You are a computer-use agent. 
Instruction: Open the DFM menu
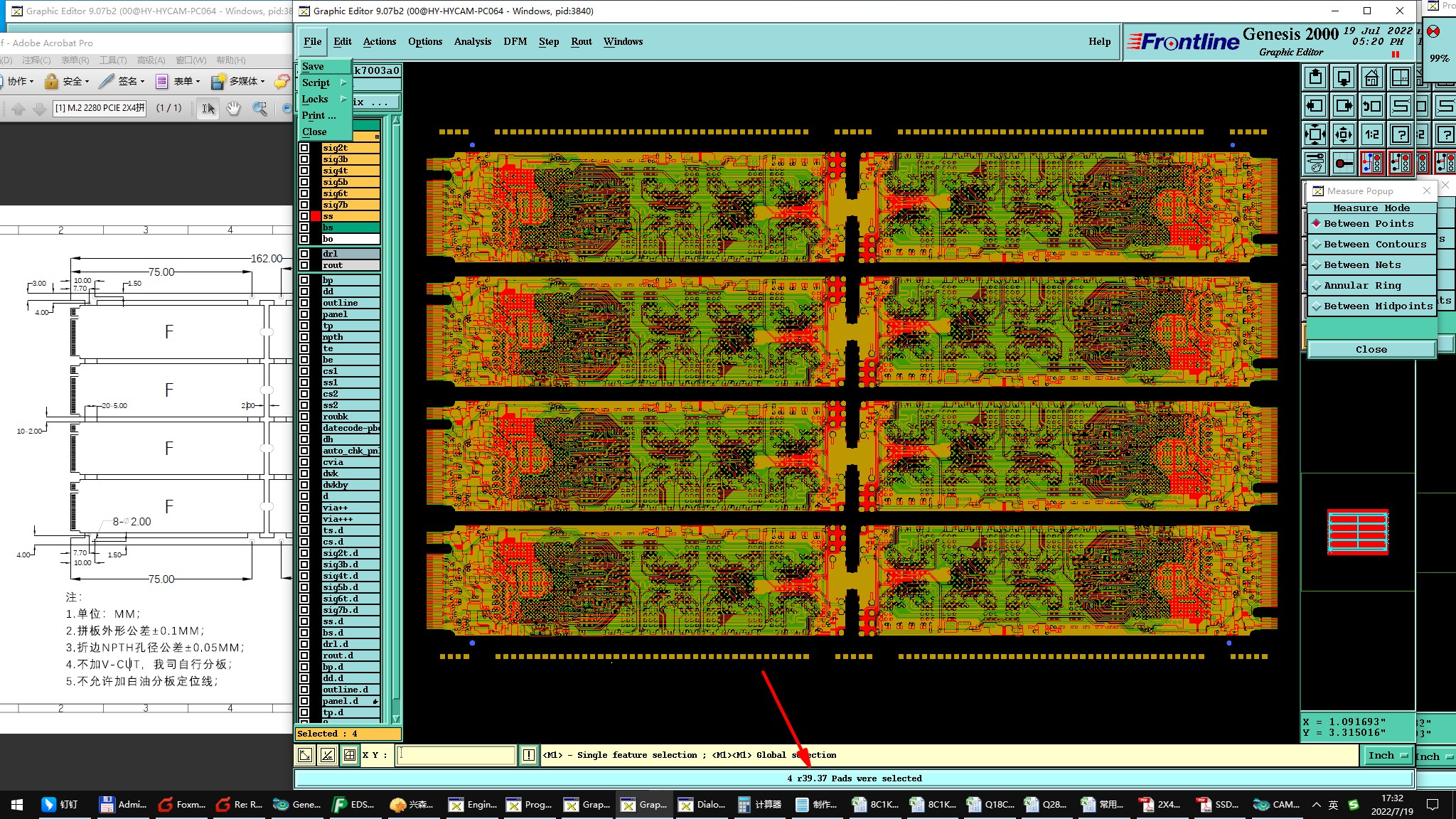click(x=515, y=41)
